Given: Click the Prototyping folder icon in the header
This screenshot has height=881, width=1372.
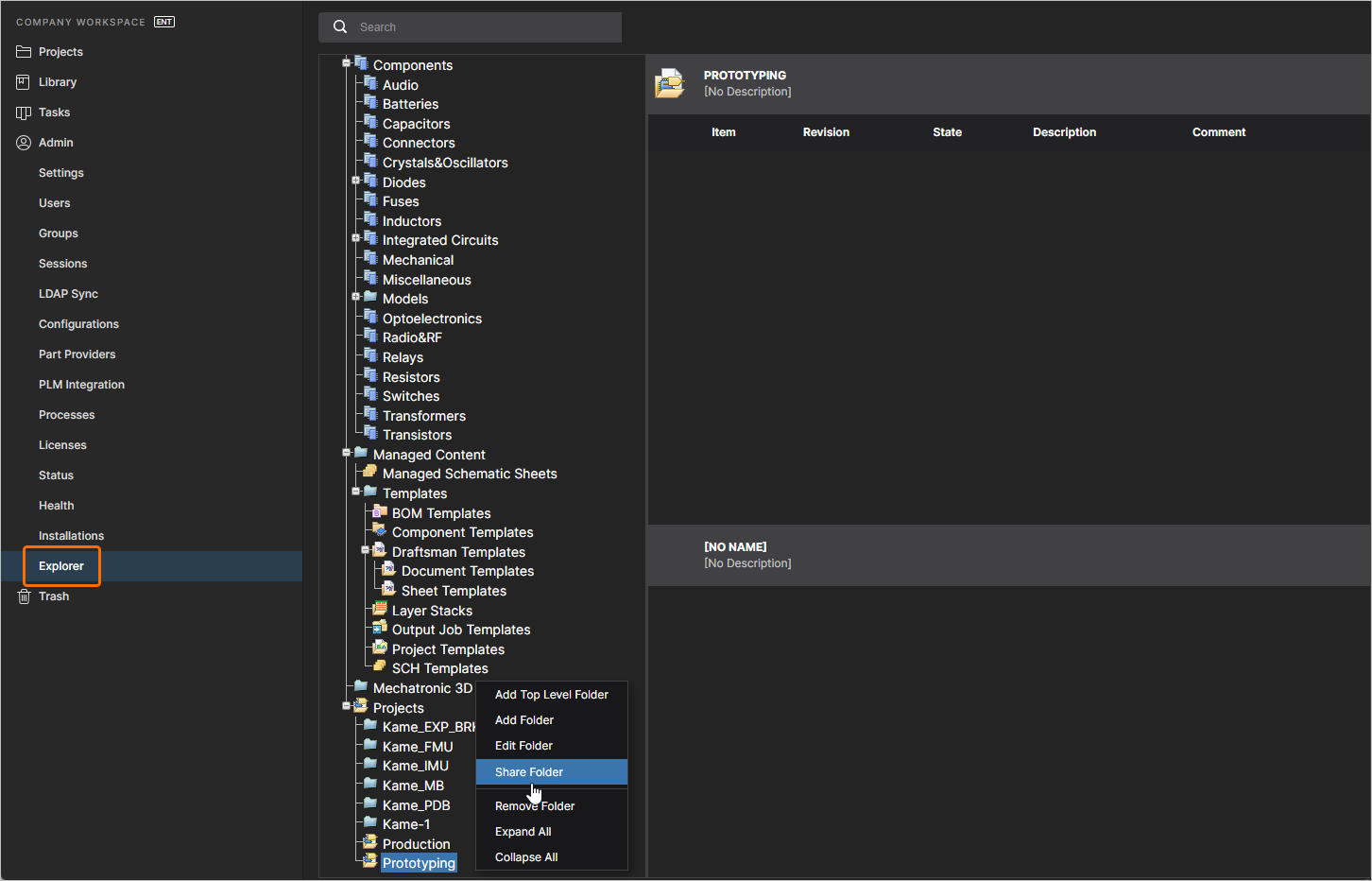Looking at the screenshot, I should pyautogui.click(x=670, y=83).
